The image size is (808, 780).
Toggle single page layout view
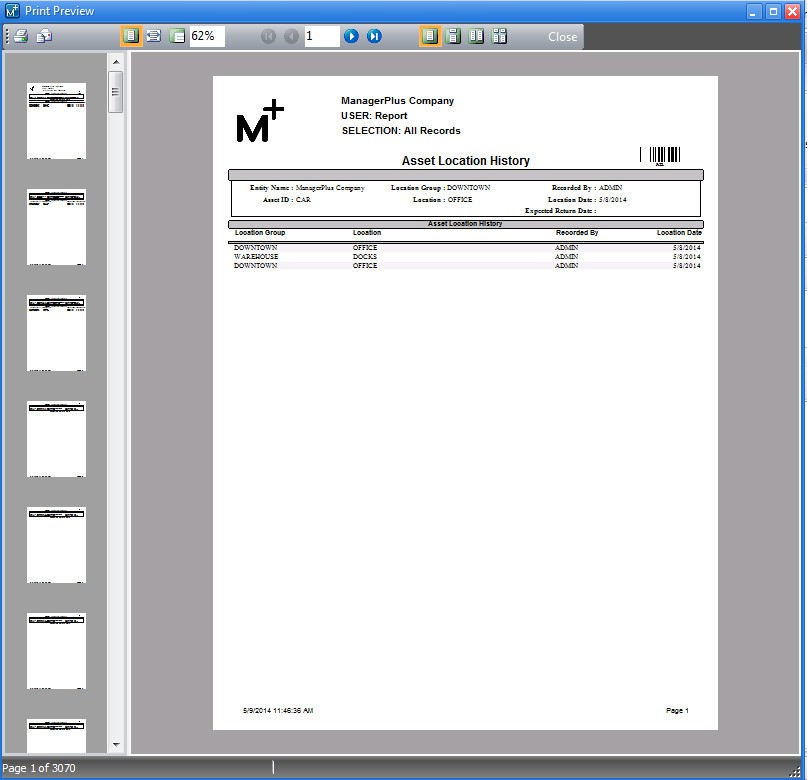point(430,36)
